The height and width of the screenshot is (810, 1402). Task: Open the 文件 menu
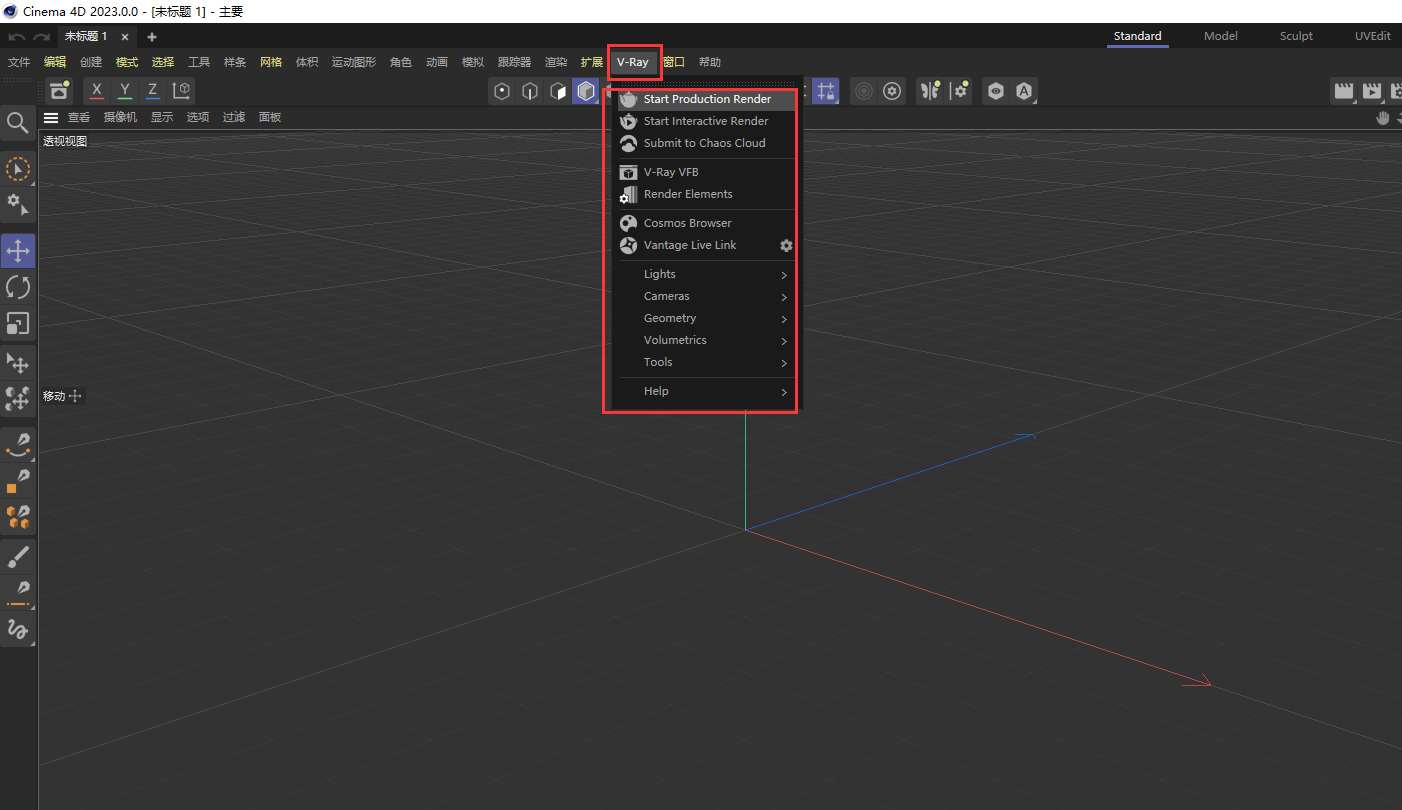pyautogui.click(x=19, y=62)
